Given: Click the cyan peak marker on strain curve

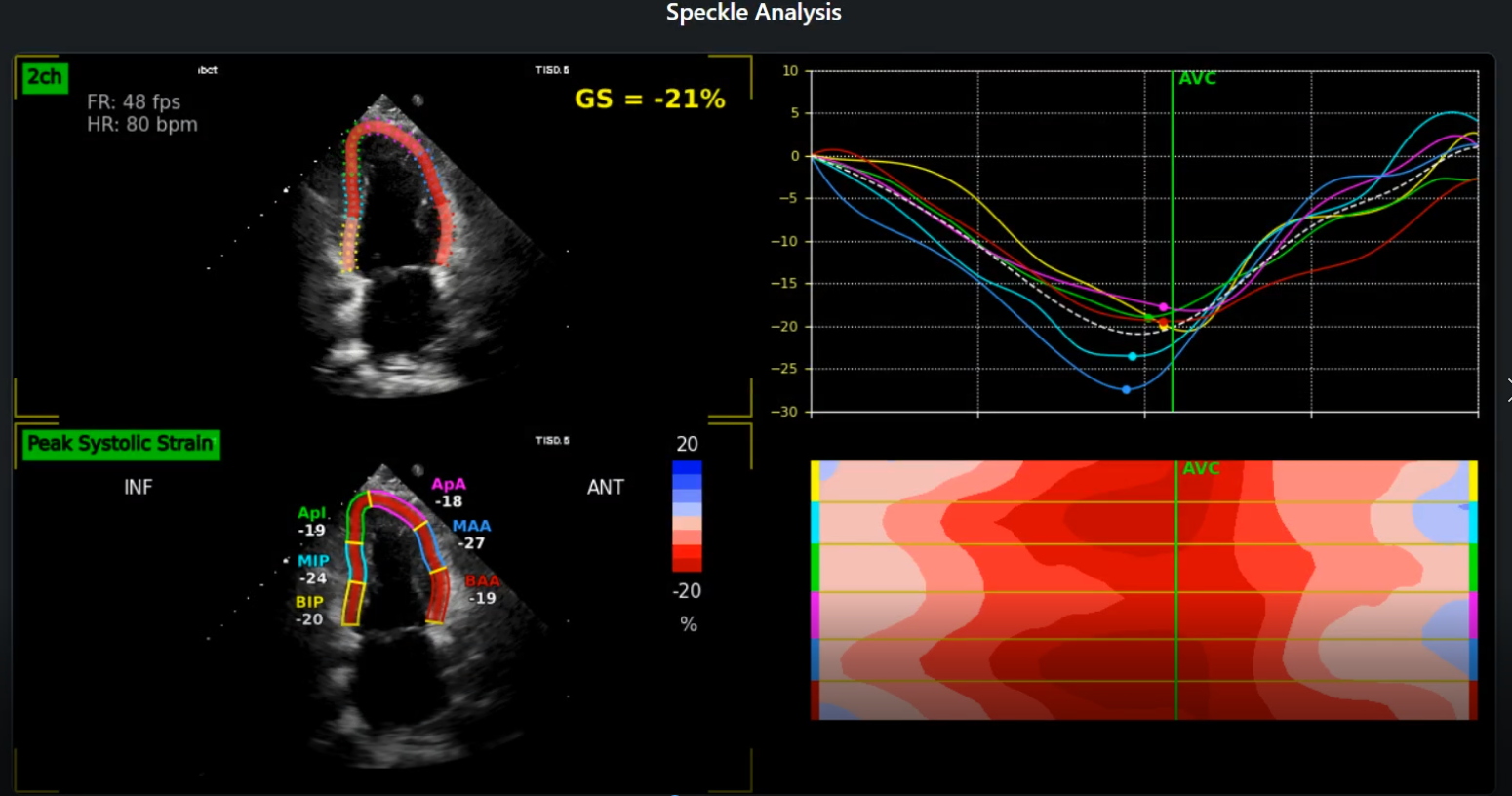Looking at the screenshot, I should point(1132,357).
